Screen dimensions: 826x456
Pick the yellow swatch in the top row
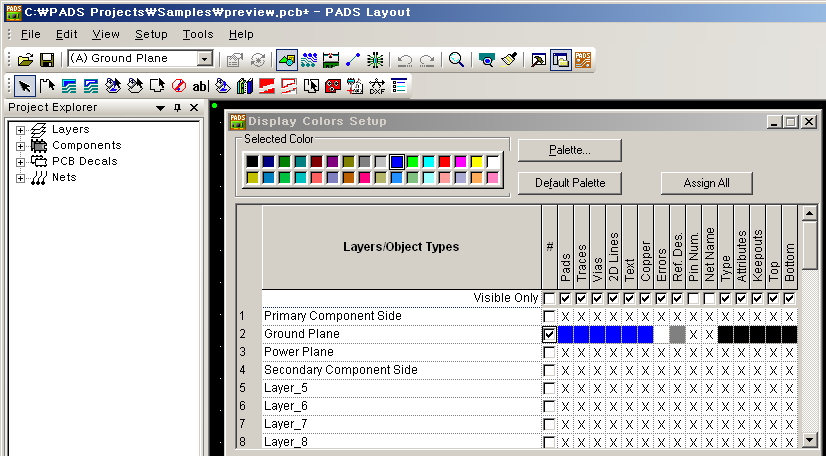click(477, 162)
